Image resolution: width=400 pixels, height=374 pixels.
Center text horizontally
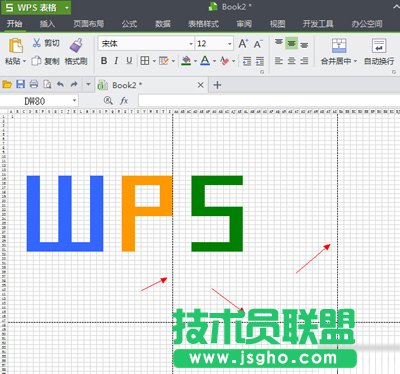291,61
